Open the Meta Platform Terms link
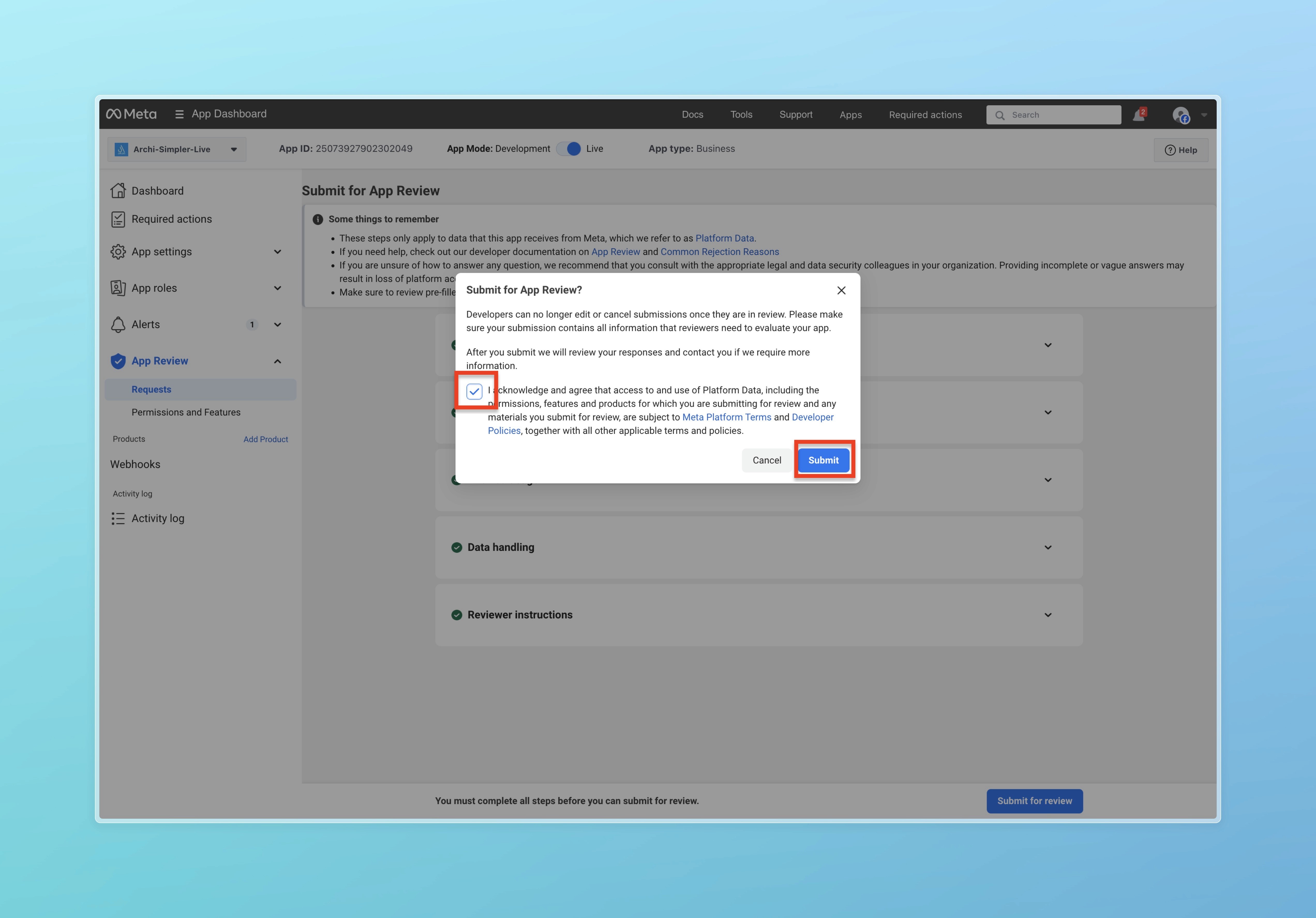 point(726,417)
